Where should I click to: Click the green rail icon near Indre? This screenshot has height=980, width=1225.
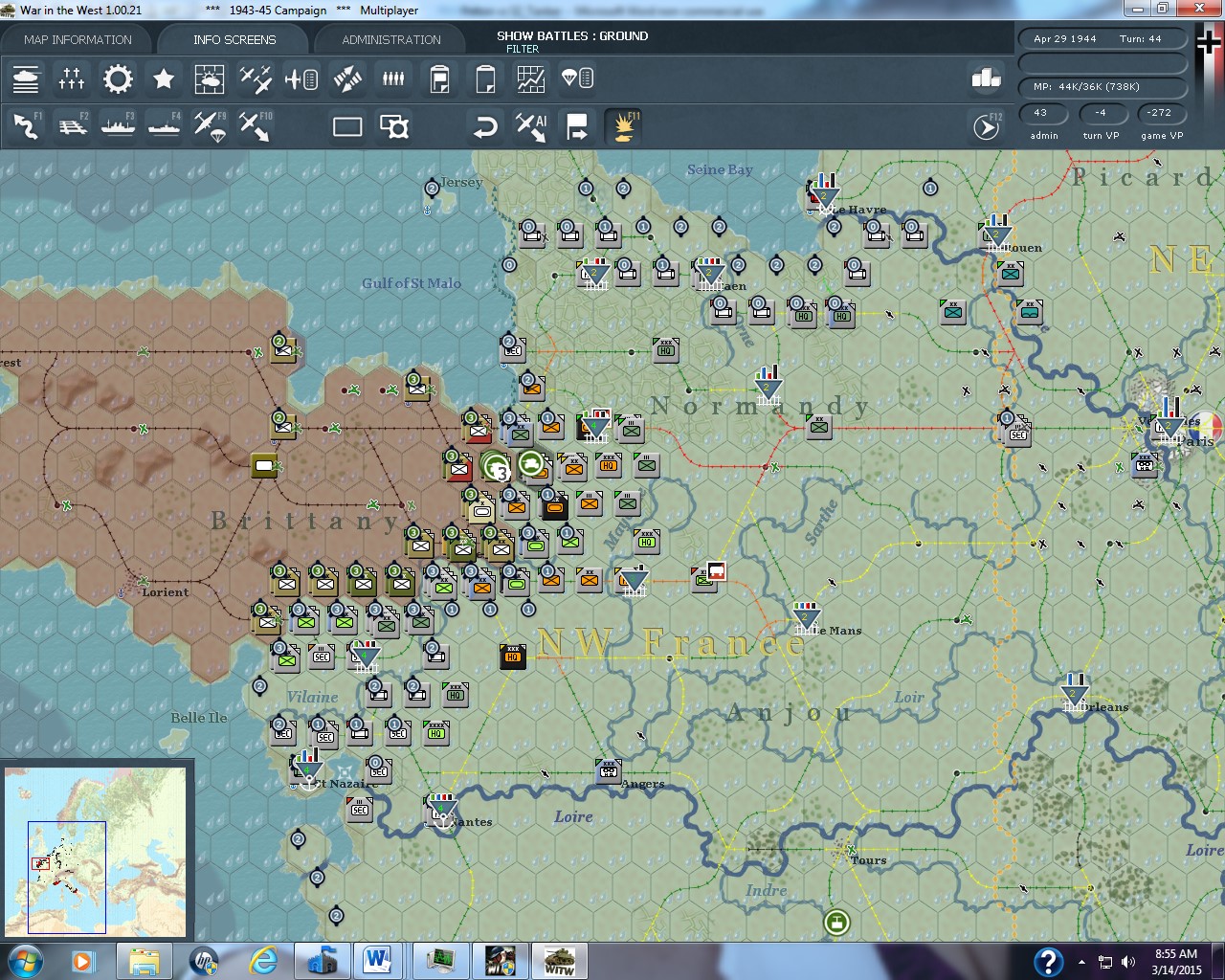click(x=837, y=923)
